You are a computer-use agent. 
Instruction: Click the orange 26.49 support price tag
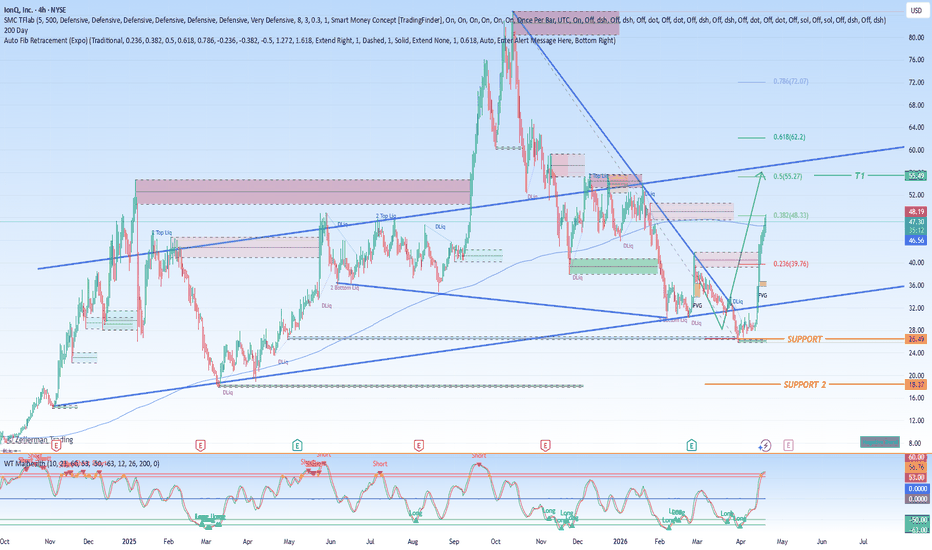(x=916, y=339)
